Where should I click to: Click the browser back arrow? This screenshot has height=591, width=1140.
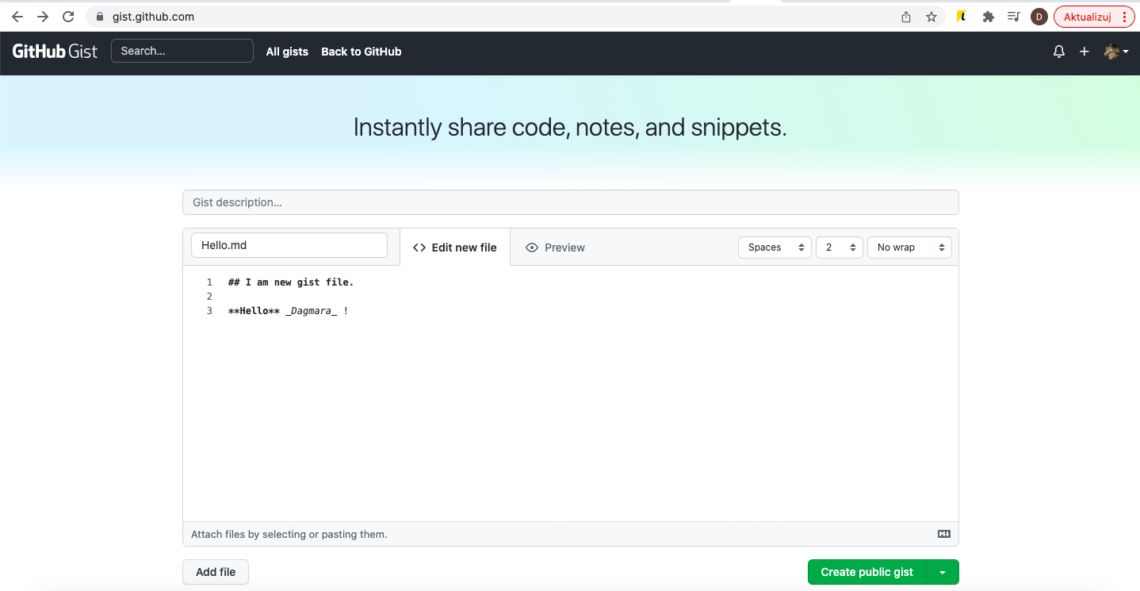pos(16,16)
